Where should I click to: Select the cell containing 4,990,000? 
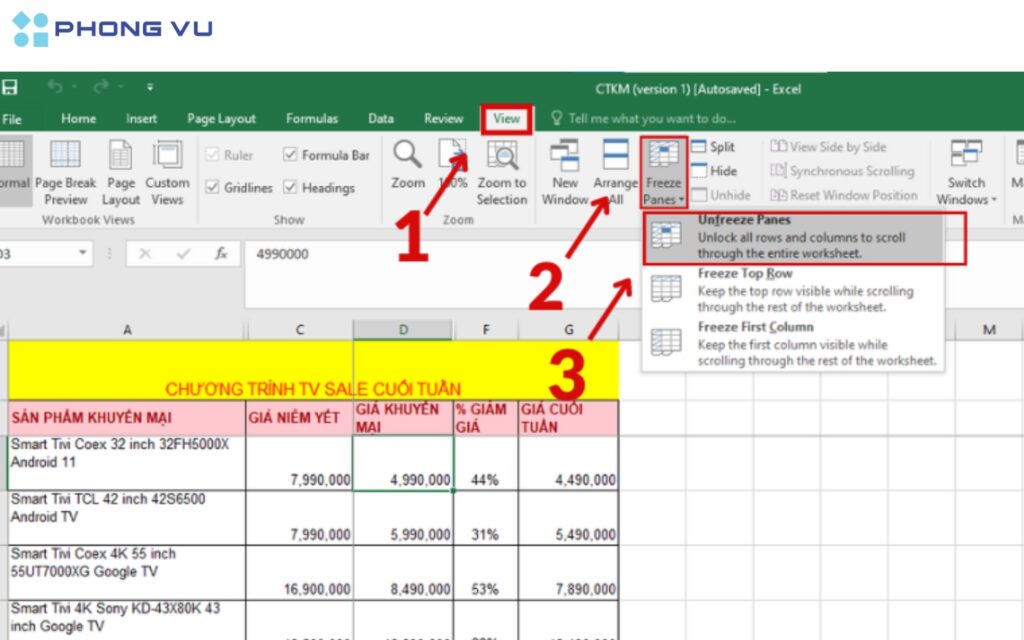[x=403, y=463]
